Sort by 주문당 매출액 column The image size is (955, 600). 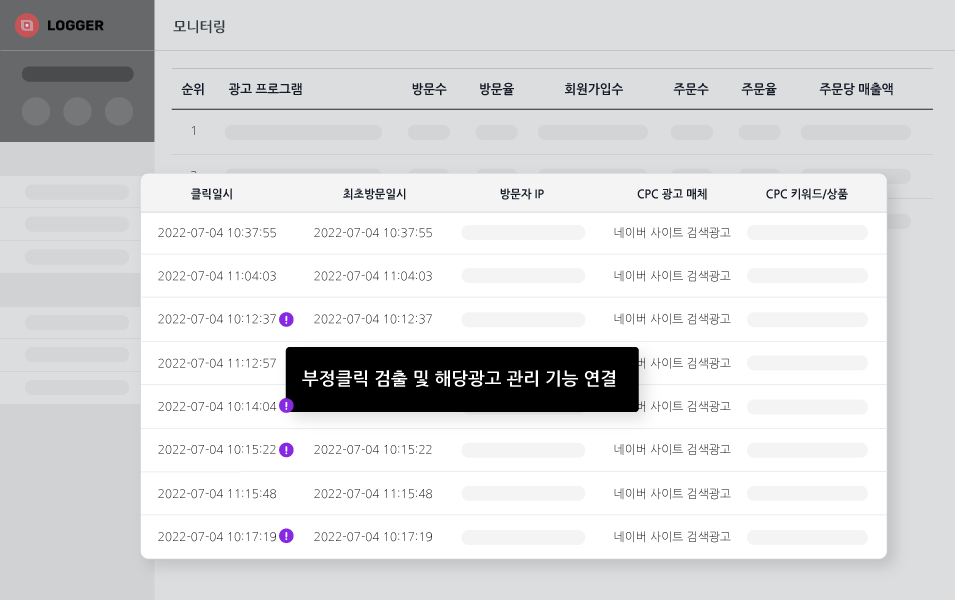point(856,89)
